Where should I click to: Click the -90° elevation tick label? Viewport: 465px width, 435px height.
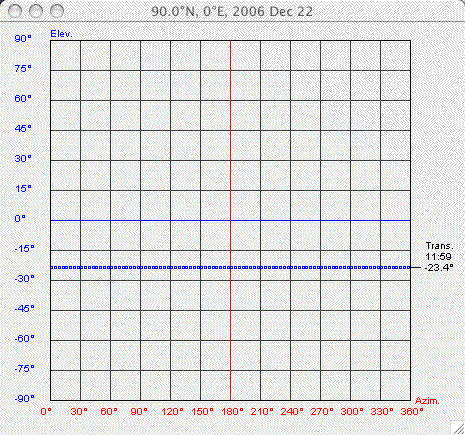coord(25,398)
